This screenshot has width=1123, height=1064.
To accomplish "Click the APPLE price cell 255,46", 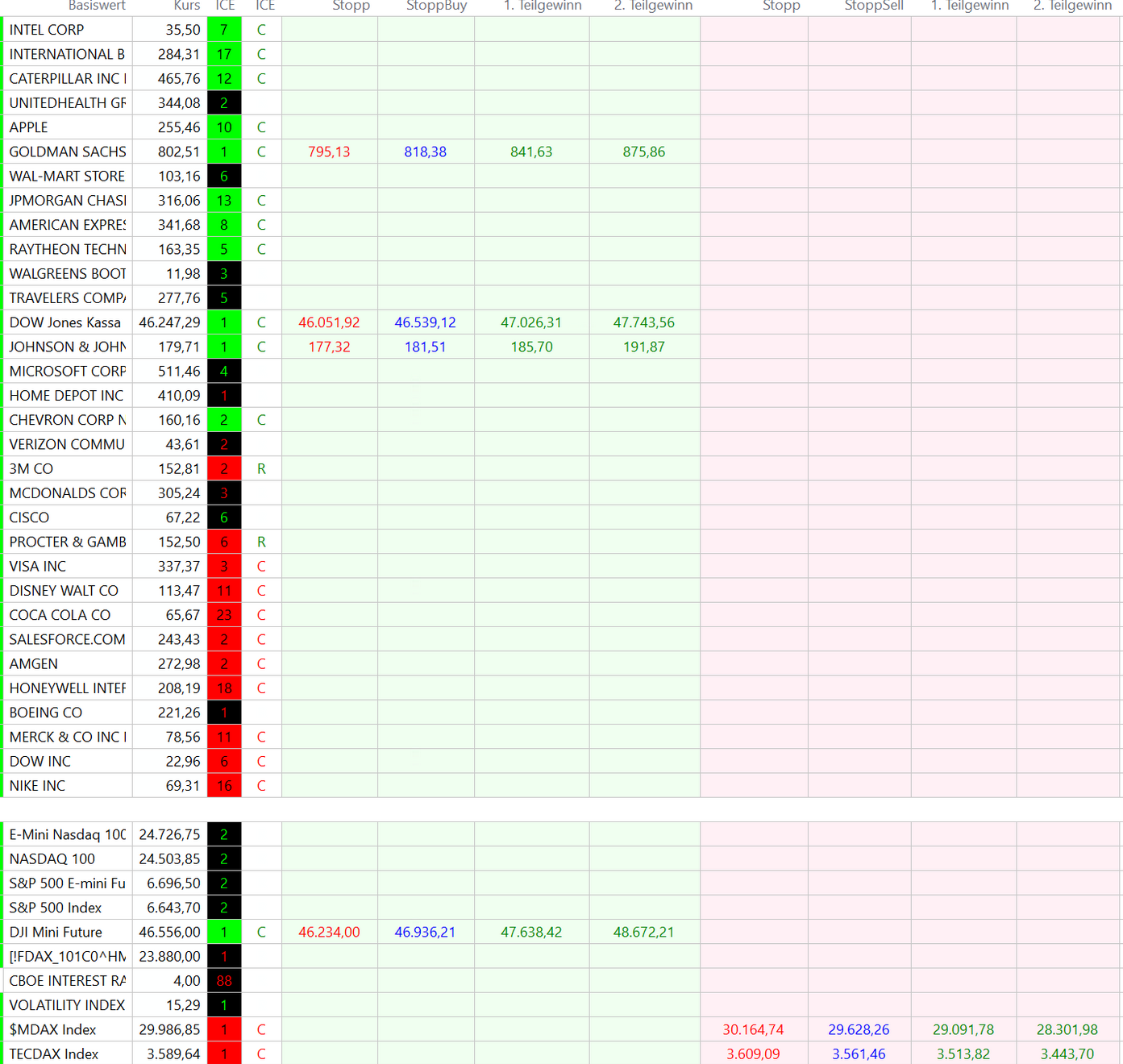I will (179, 127).
